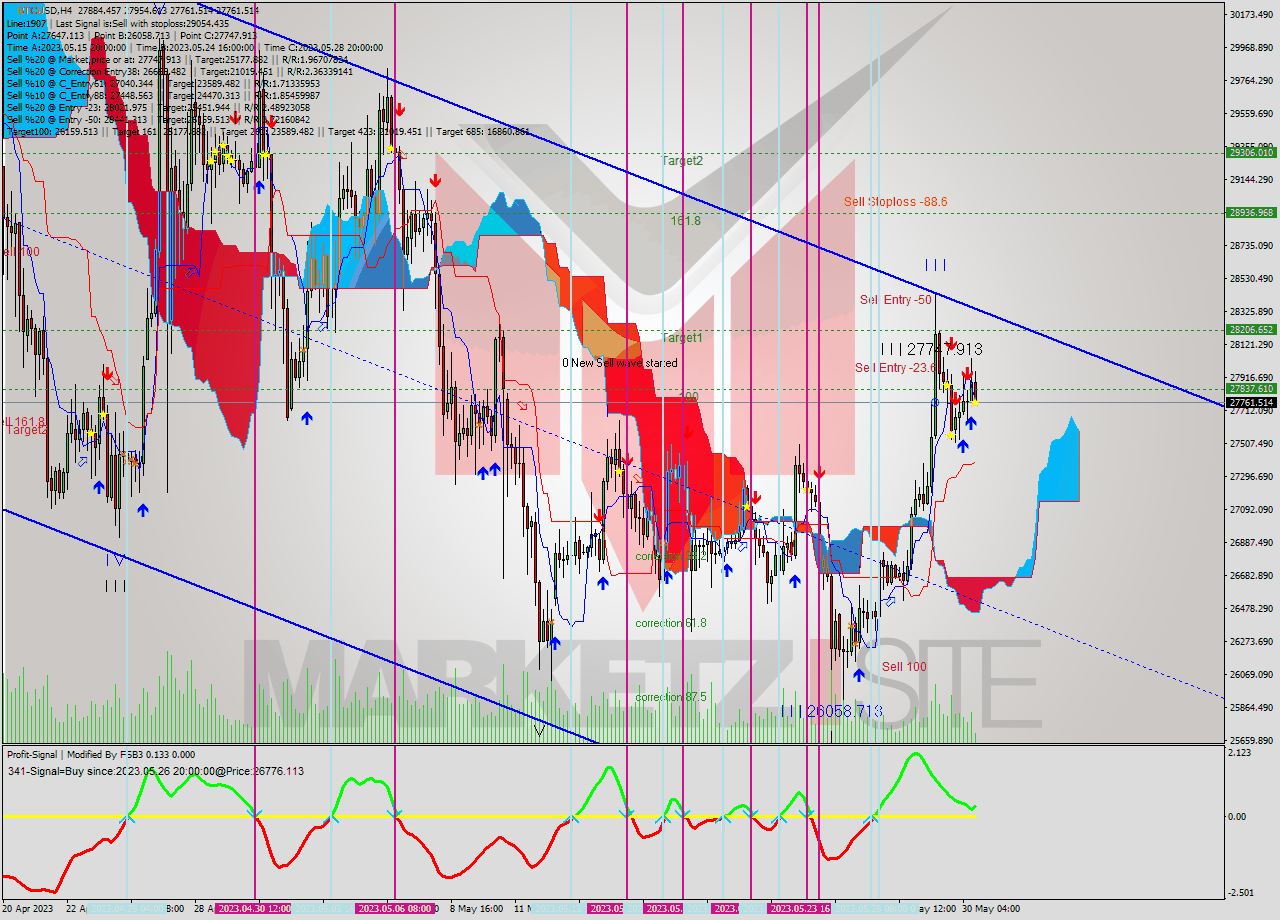Viewport: 1280px width, 920px height.
Task: Select the Sell Entry -23.6 label
Action: point(895,368)
